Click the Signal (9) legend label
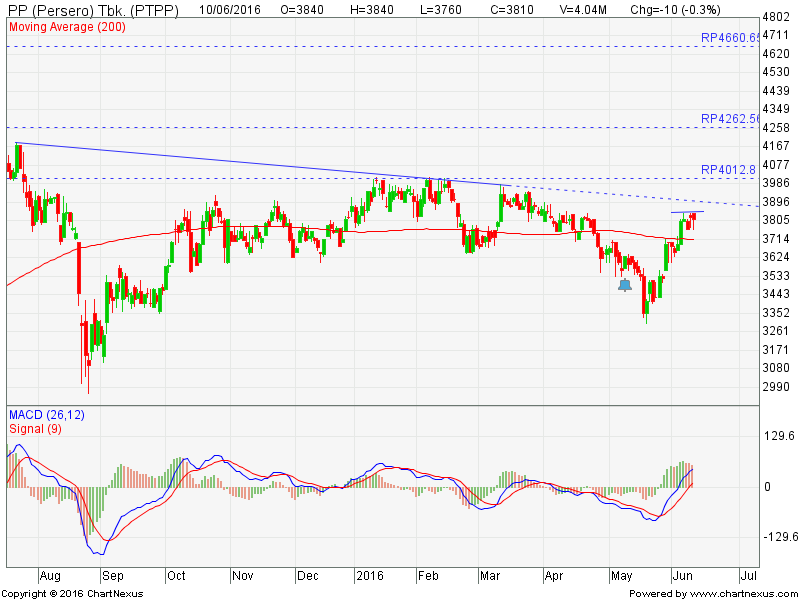800x600 pixels. click(34, 430)
